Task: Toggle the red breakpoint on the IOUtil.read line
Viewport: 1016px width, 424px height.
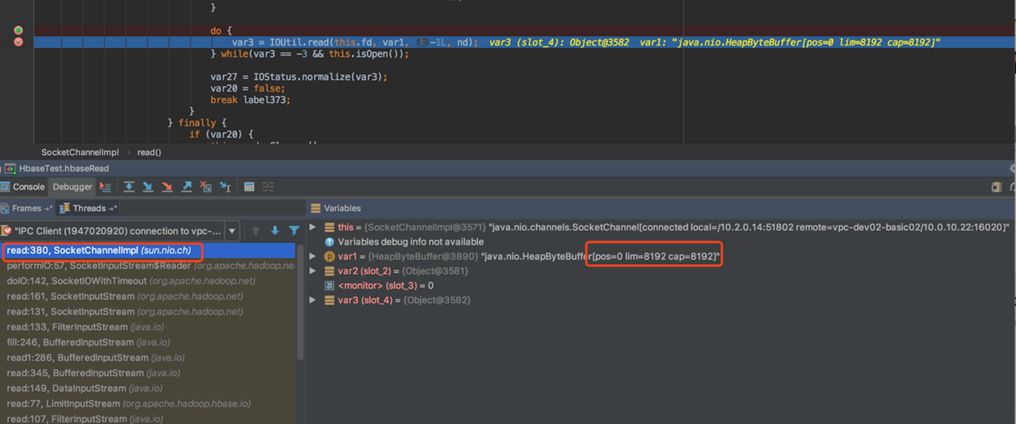Action: click(18, 42)
